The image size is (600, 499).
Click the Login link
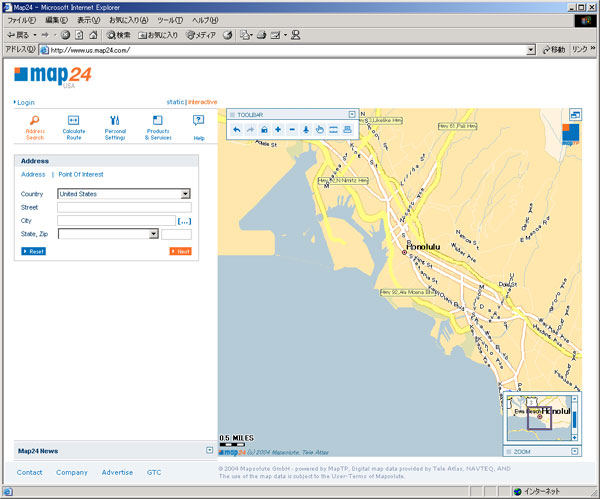[26, 103]
